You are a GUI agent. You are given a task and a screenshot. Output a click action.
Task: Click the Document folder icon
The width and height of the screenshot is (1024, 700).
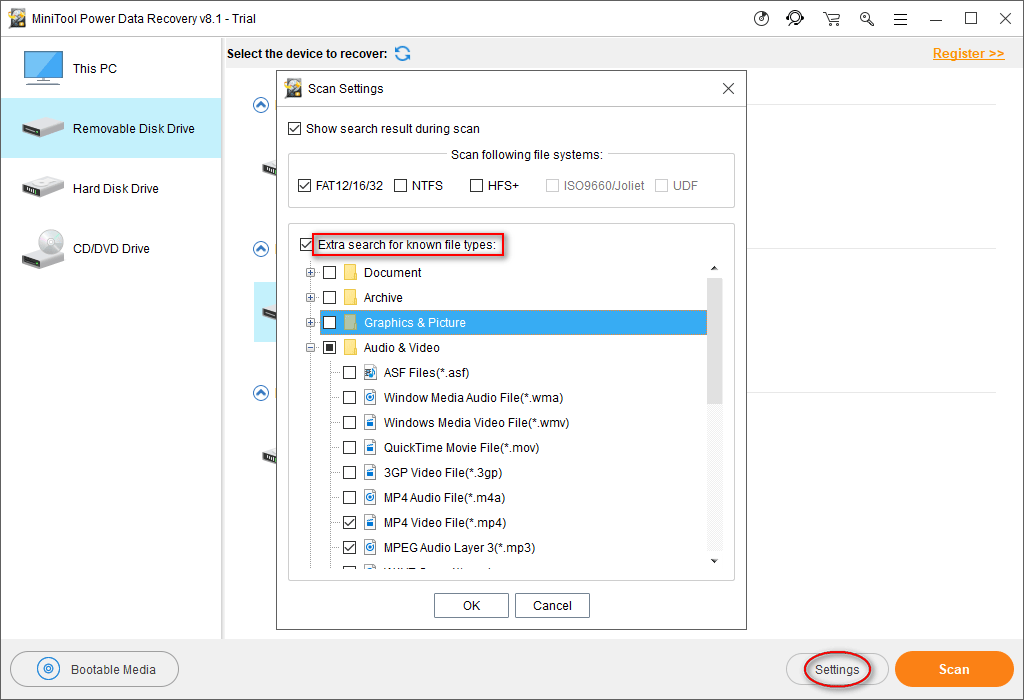350,272
